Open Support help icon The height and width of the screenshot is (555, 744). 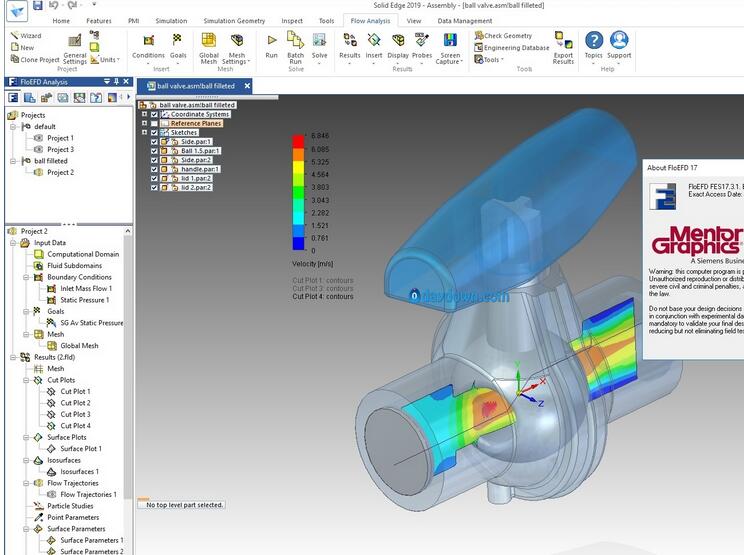point(619,40)
